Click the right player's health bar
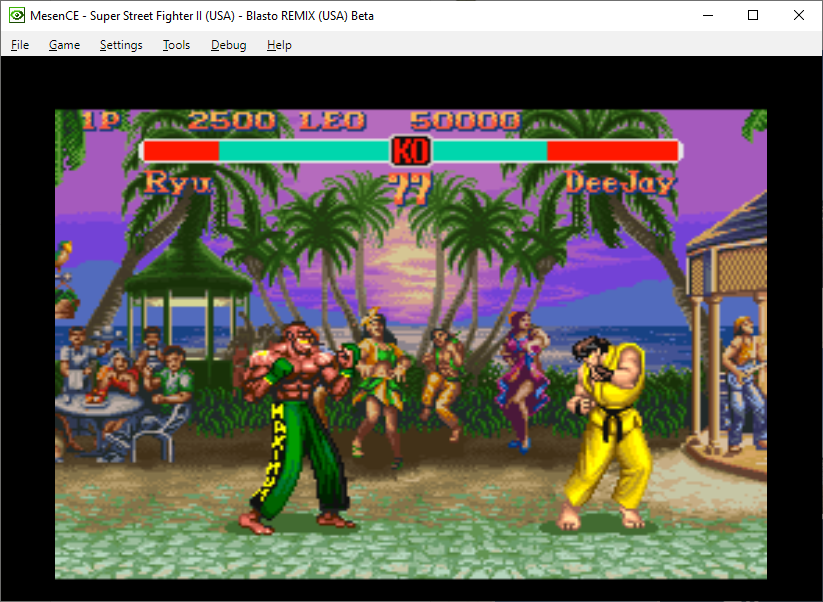The width and height of the screenshot is (823, 602). click(556, 151)
